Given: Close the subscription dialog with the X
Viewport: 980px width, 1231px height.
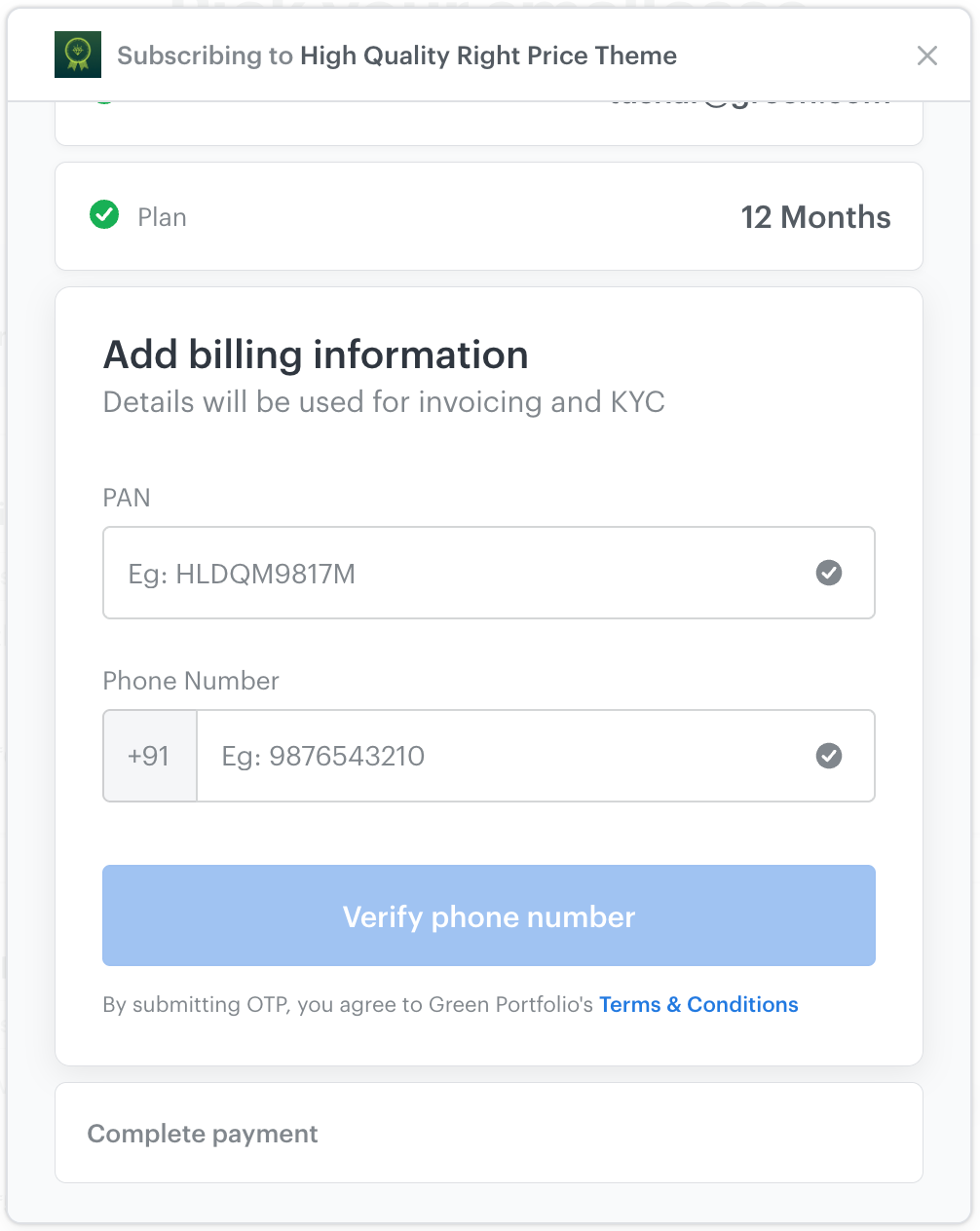Looking at the screenshot, I should tap(927, 56).
